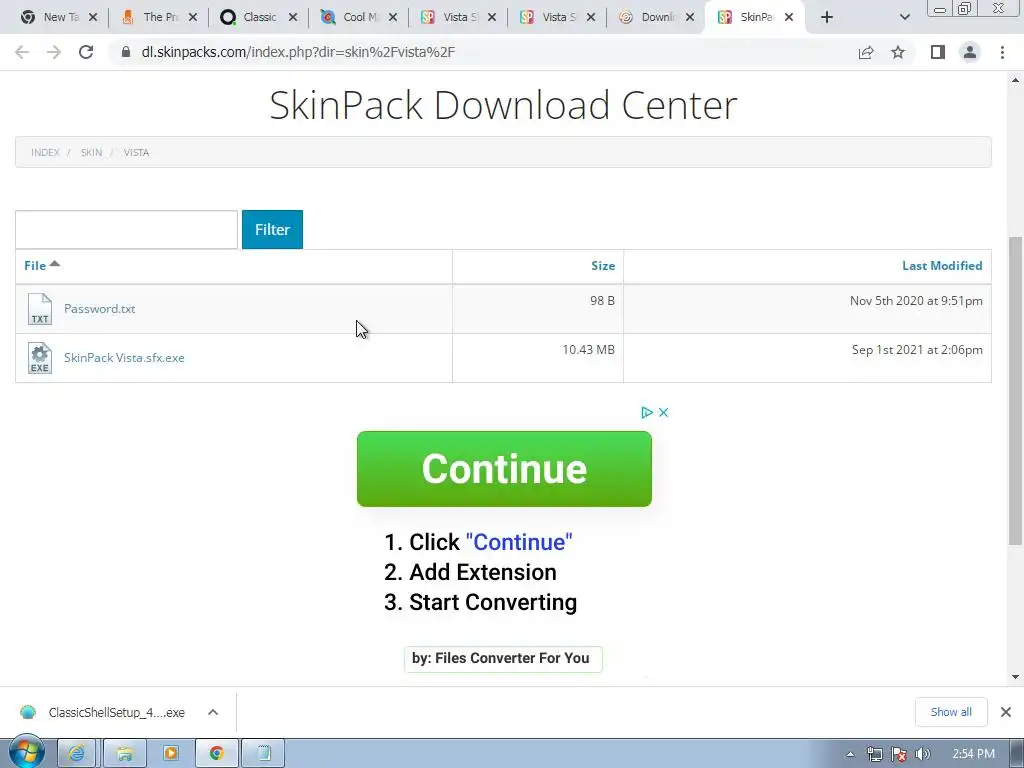
Task: Click the VISTA breadcrumb link
Action: point(136,152)
